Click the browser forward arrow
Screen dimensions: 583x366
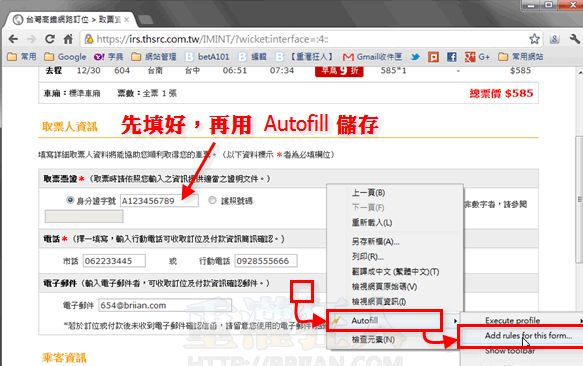[x=32, y=39]
